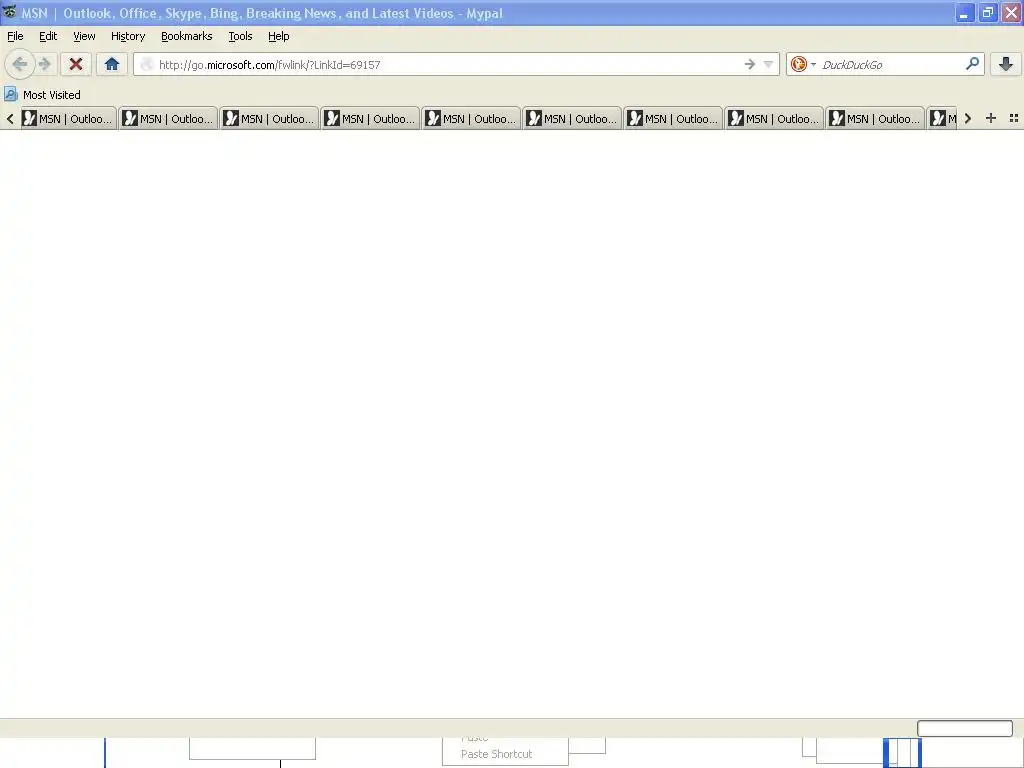Open the tab groups grid icon

pyautogui.click(x=1014, y=118)
